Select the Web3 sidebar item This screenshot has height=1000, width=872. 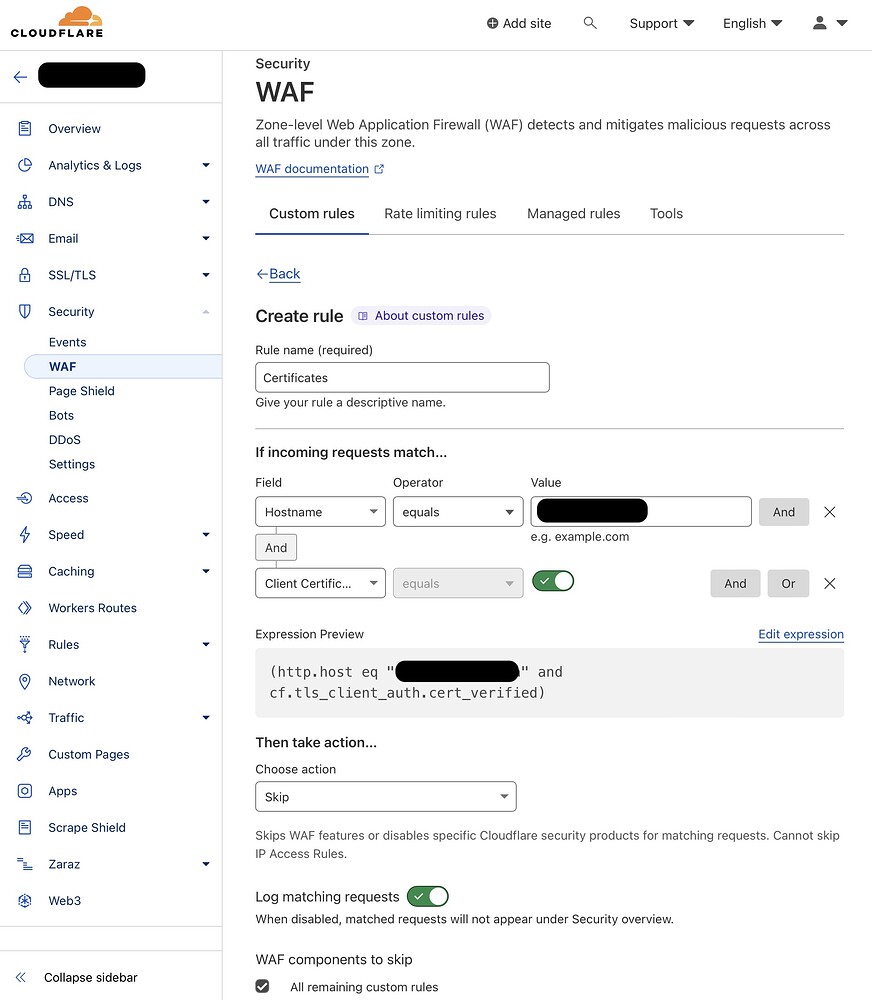pyautogui.click(x=64, y=900)
